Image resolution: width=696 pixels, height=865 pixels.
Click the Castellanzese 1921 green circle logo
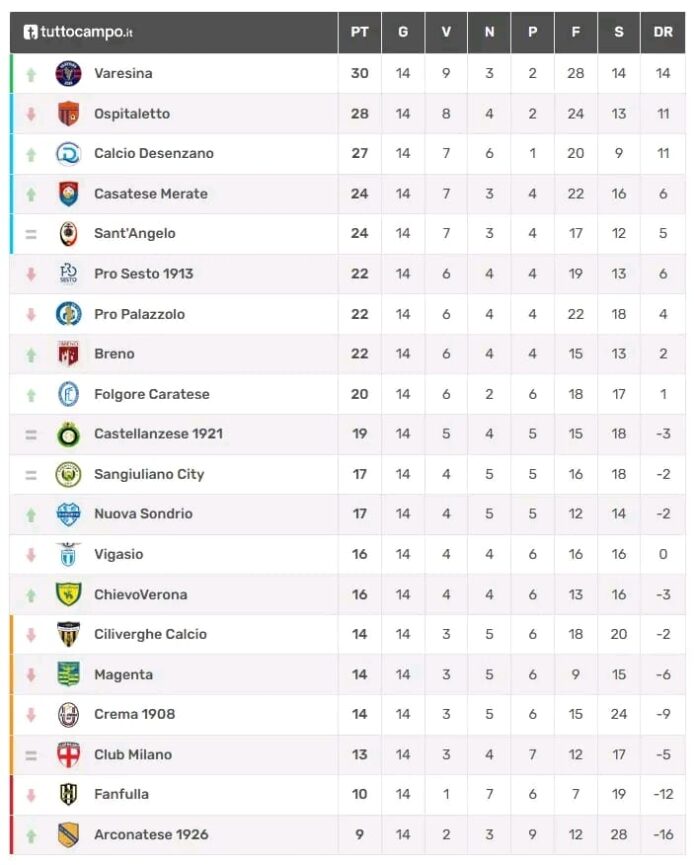pyautogui.click(x=68, y=434)
